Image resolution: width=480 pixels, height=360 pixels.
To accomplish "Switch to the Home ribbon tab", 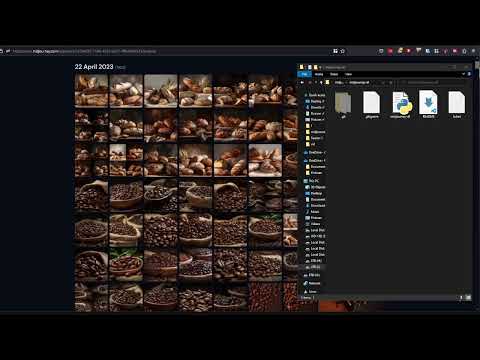I will pyautogui.click(x=319, y=74).
